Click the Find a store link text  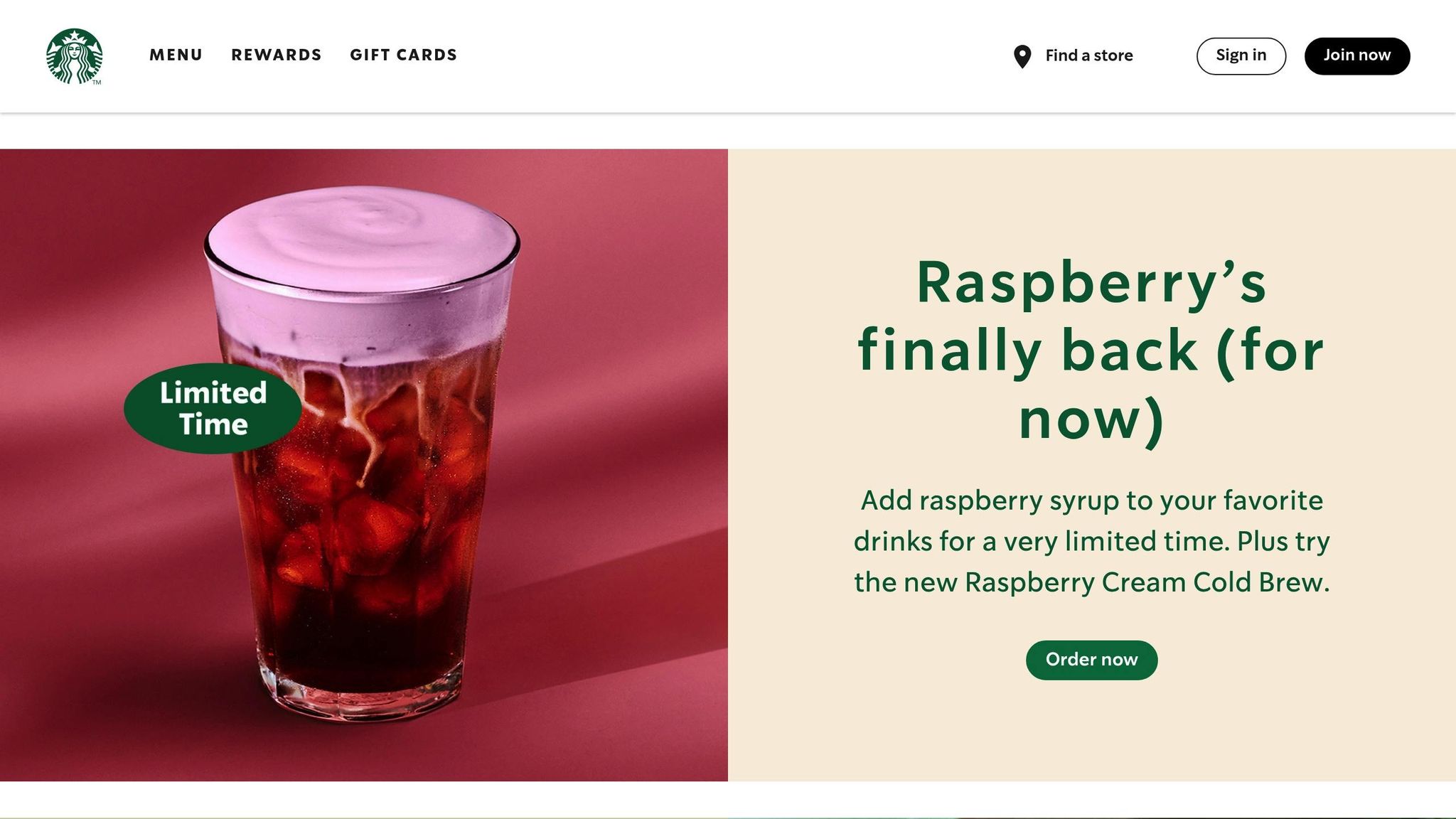click(x=1088, y=55)
